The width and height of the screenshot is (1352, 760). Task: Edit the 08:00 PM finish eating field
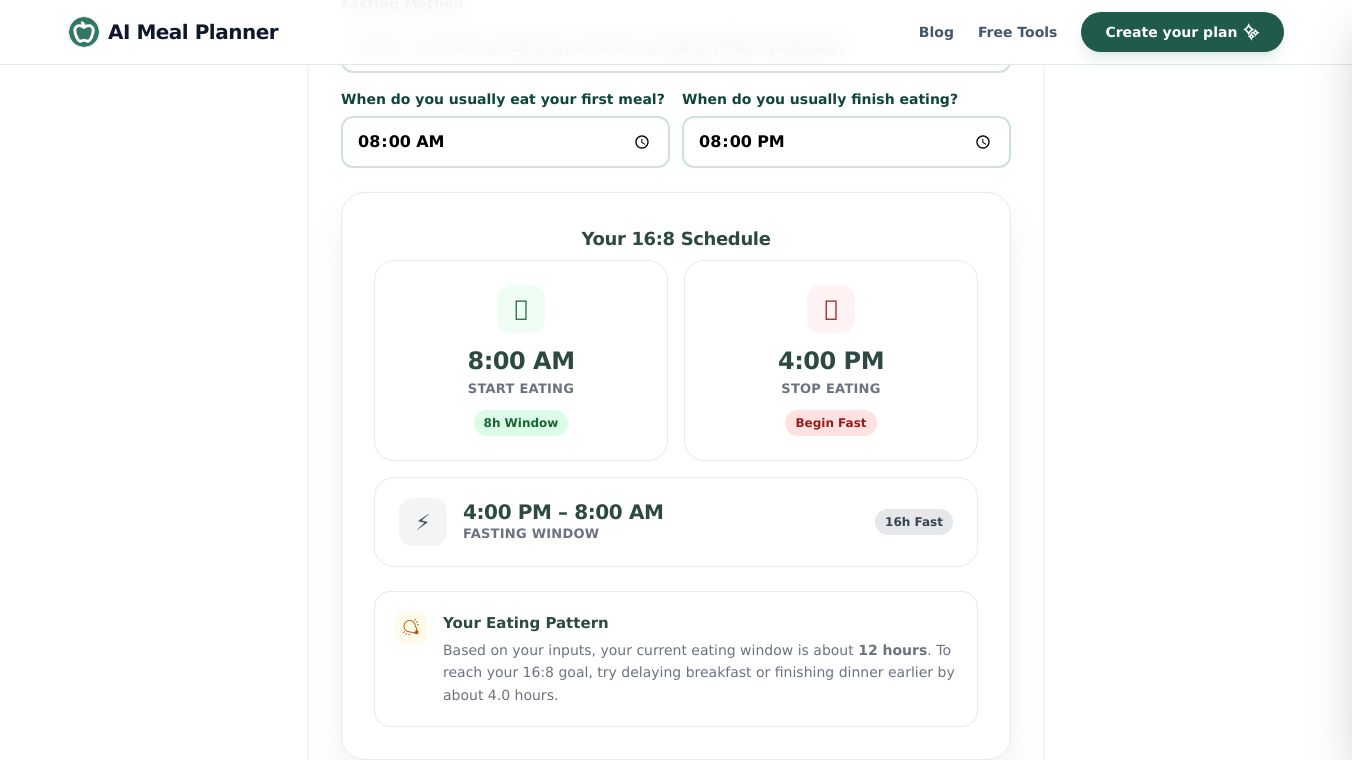pyautogui.click(x=820, y=142)
